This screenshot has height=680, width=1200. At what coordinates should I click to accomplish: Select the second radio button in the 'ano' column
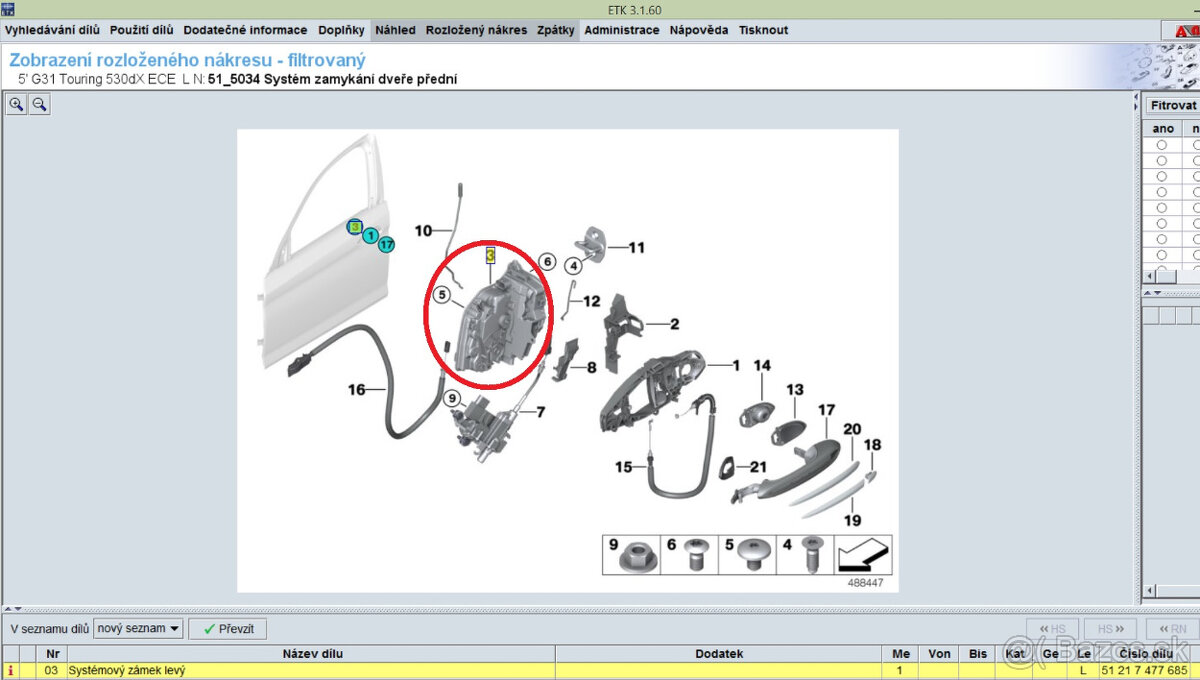1162,160
